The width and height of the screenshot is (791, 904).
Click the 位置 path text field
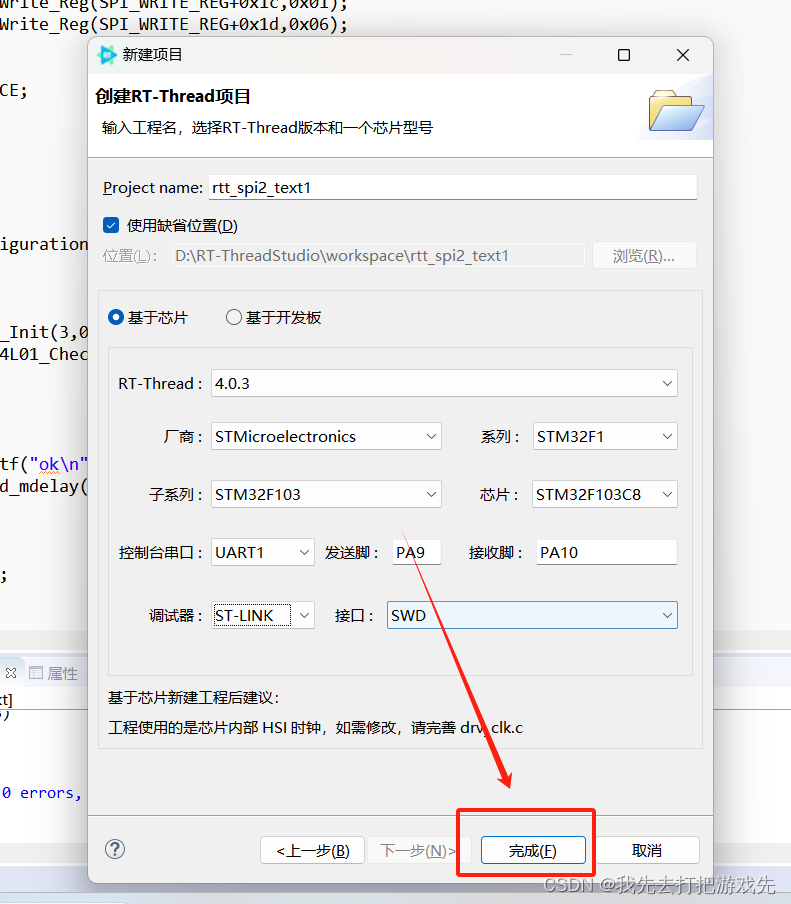point(378,255)
